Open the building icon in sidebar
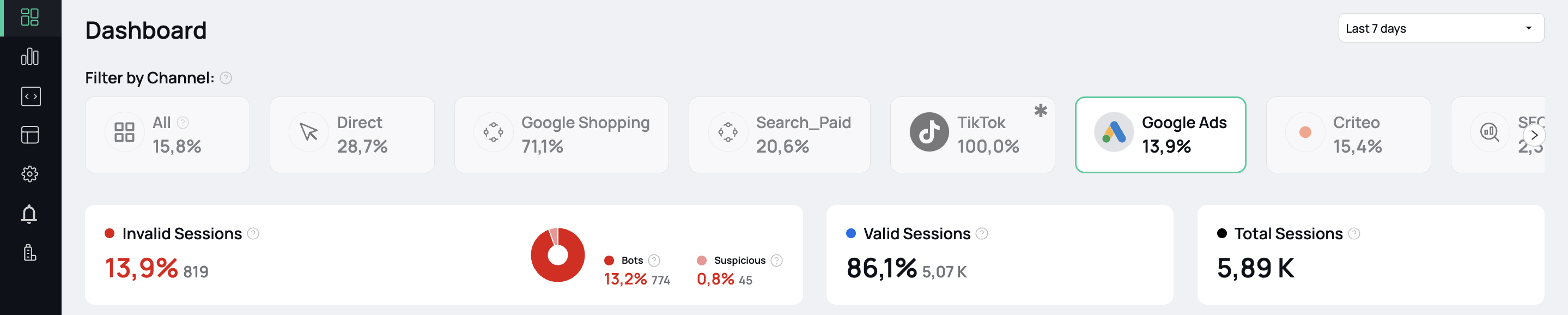Image resolution: width=1568 pixels, height=315 pixels. point(30,253)
